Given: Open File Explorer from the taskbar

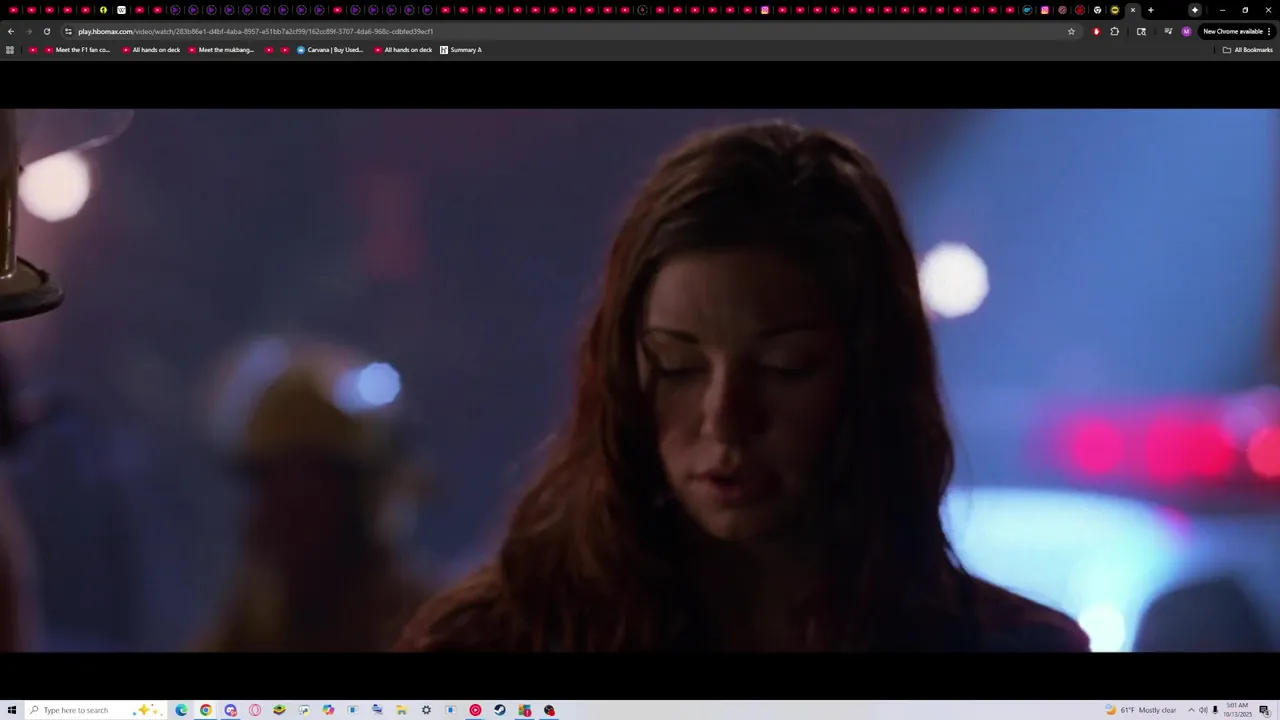Looking at the screenshot, I should 401,710.
